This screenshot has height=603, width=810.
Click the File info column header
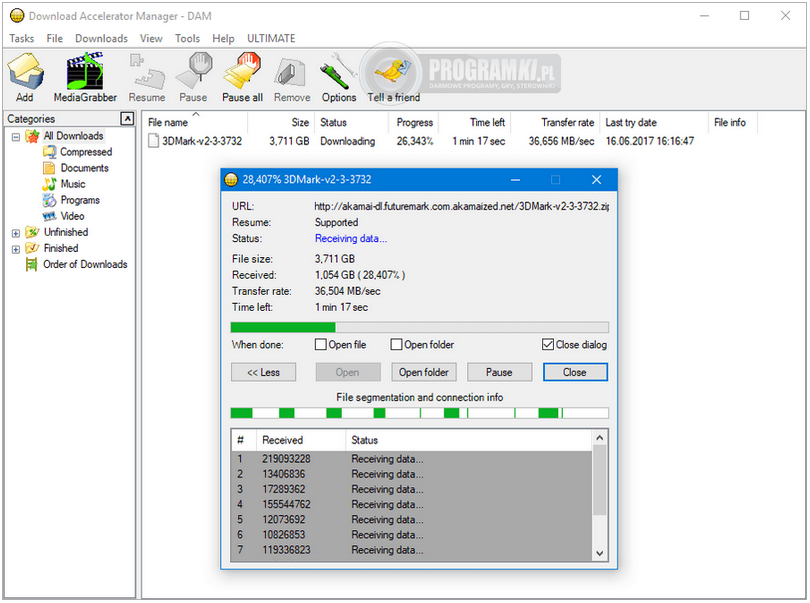[x=733, y=122]
